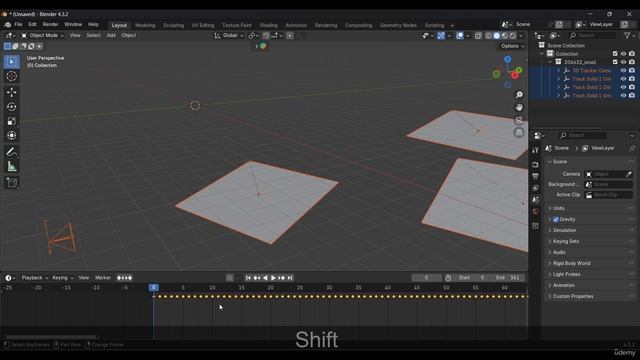
Task: Toggle the Gravity checkbox
Action: (x=556, y=220)
